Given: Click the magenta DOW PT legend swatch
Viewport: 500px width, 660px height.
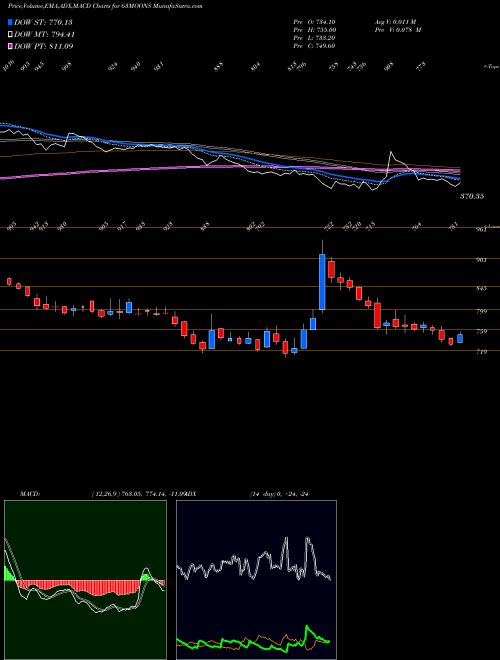Looking at the screenshot, I should tap(11, 46).
